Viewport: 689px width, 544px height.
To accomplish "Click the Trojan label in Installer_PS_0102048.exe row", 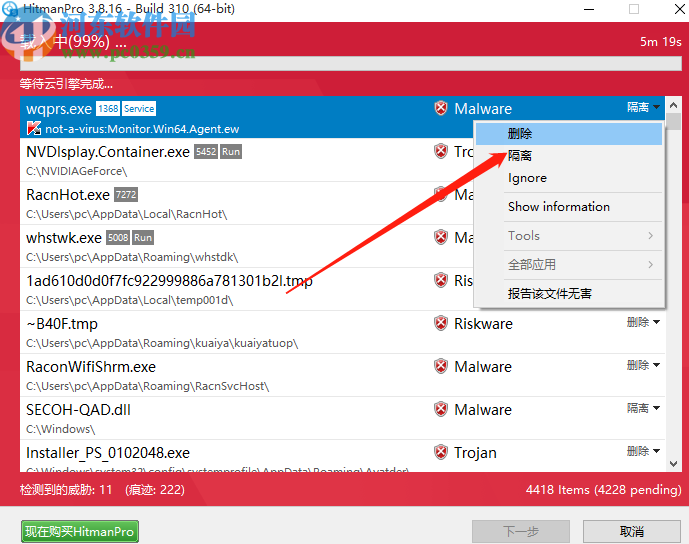I will click(475, 453).
